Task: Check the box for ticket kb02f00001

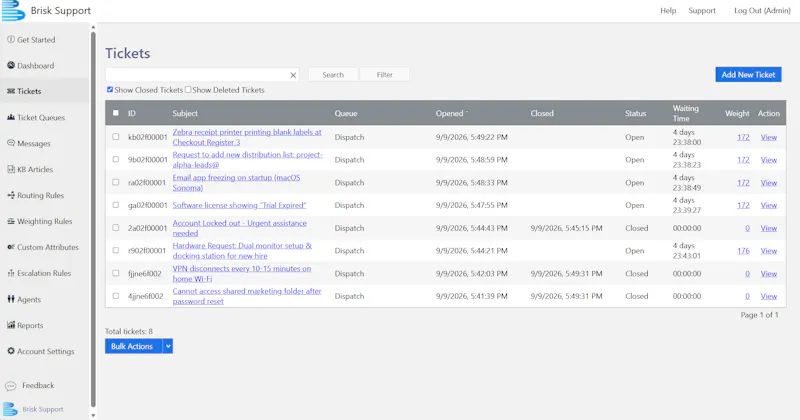Action: [x=116, y=137]
